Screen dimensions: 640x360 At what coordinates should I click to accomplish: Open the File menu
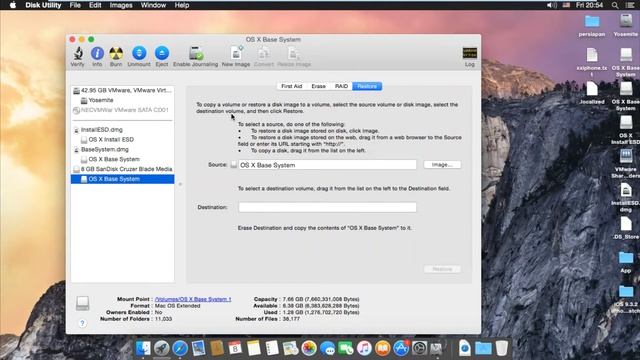[75, 5]
